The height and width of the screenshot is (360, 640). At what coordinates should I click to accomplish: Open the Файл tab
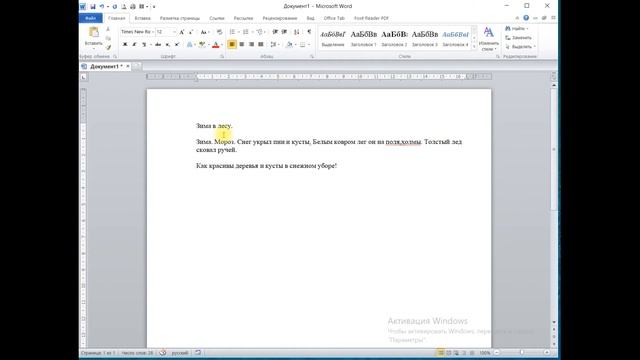(x=91, y=18)
